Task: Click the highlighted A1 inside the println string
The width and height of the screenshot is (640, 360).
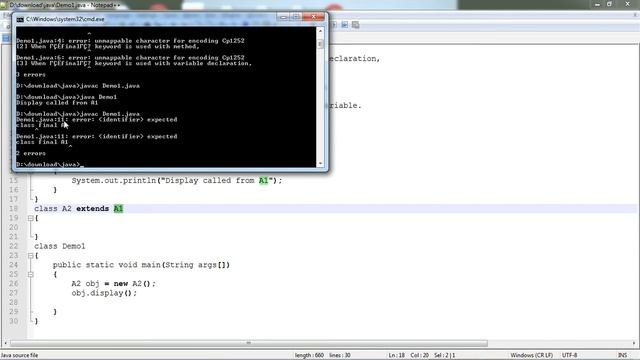Action: click(x=264, y=180)
